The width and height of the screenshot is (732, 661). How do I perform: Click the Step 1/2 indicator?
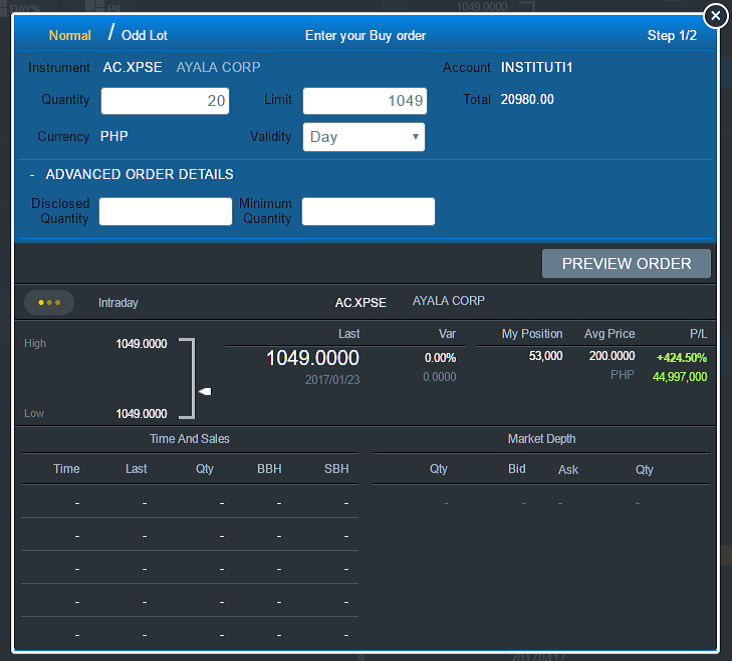click(x=672, y=35)
